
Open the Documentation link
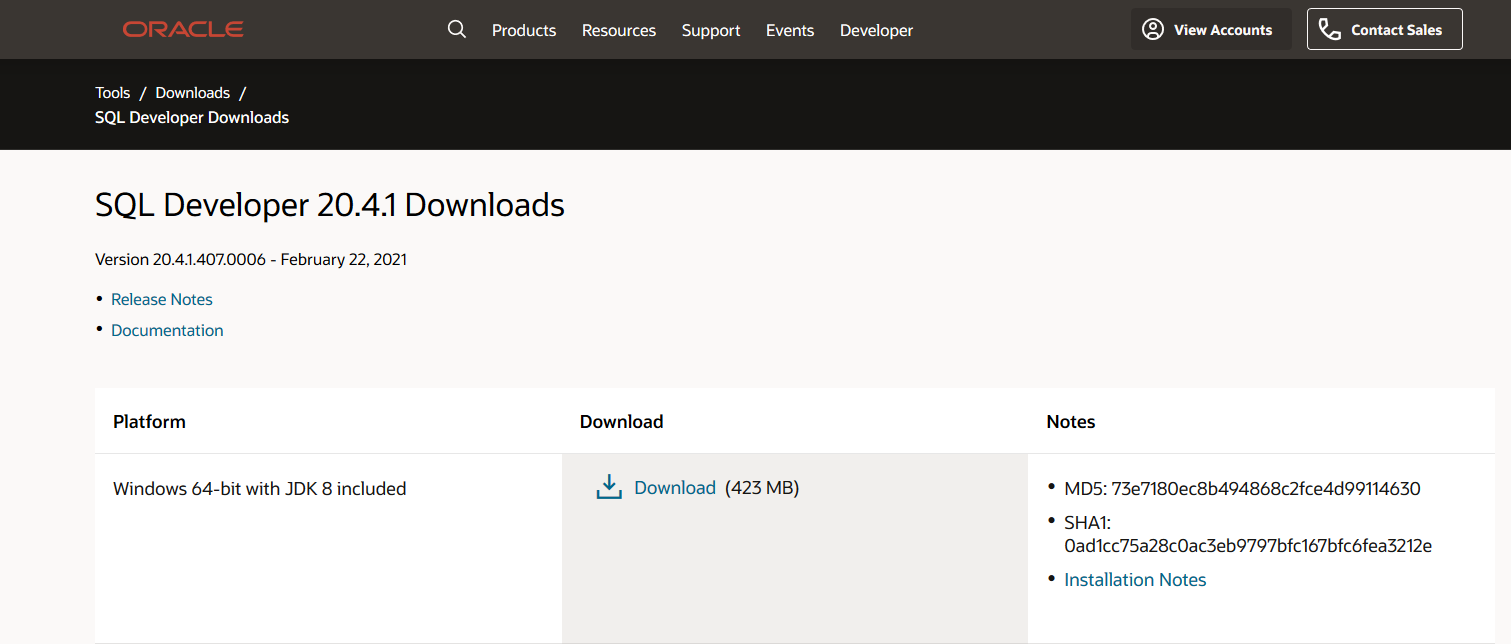pos(167,330)
